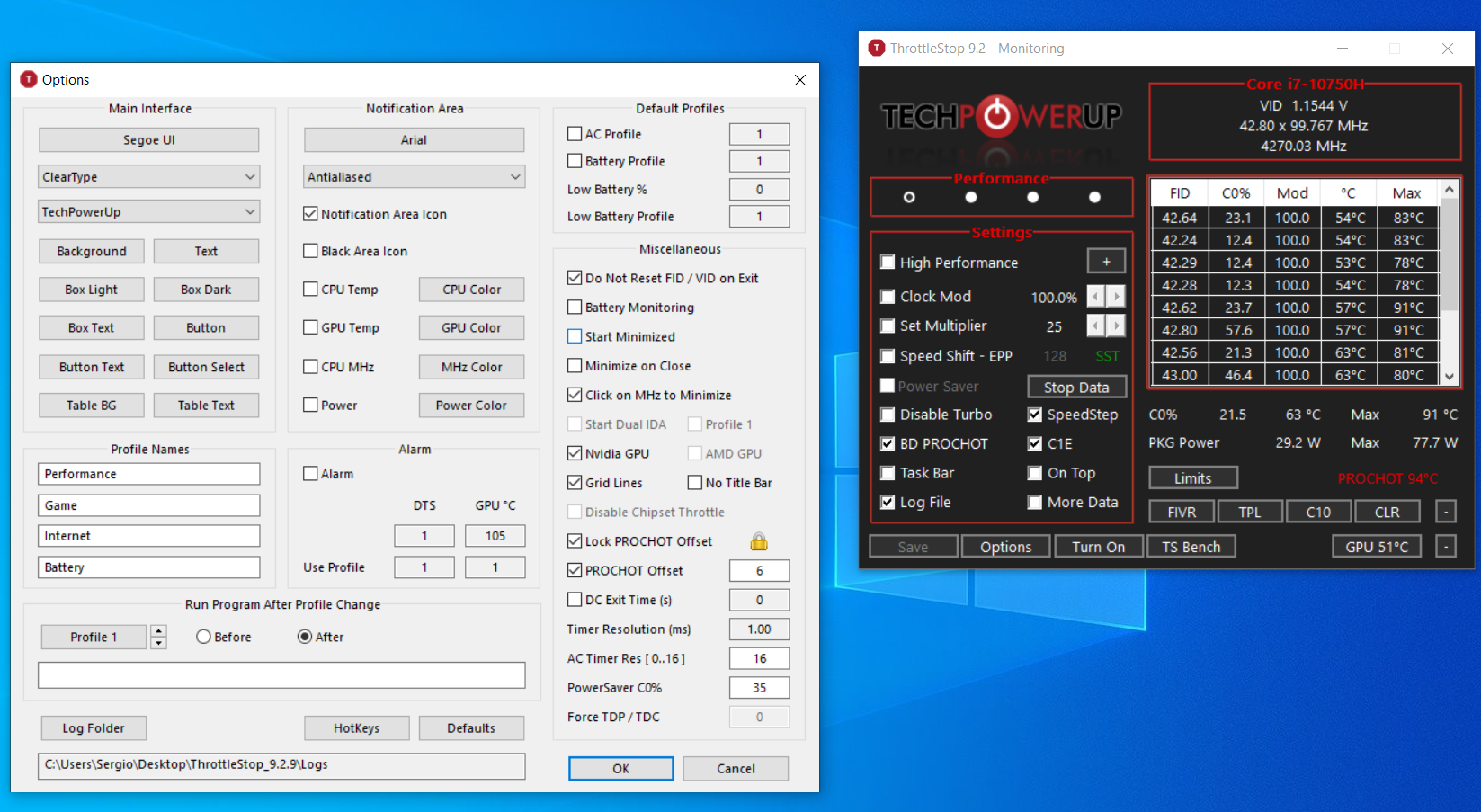Open the HotKeys settings
The height and width of the screenshot is (812, 1481).
coord(356,728)
